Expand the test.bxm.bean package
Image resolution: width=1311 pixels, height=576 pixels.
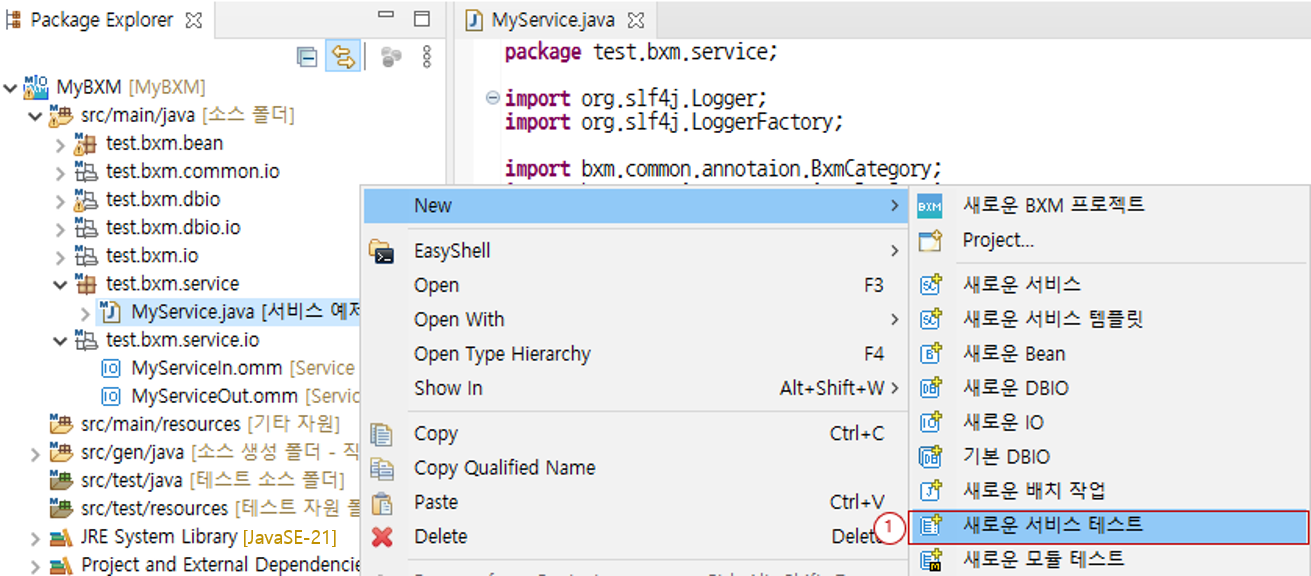click(60, 144)
